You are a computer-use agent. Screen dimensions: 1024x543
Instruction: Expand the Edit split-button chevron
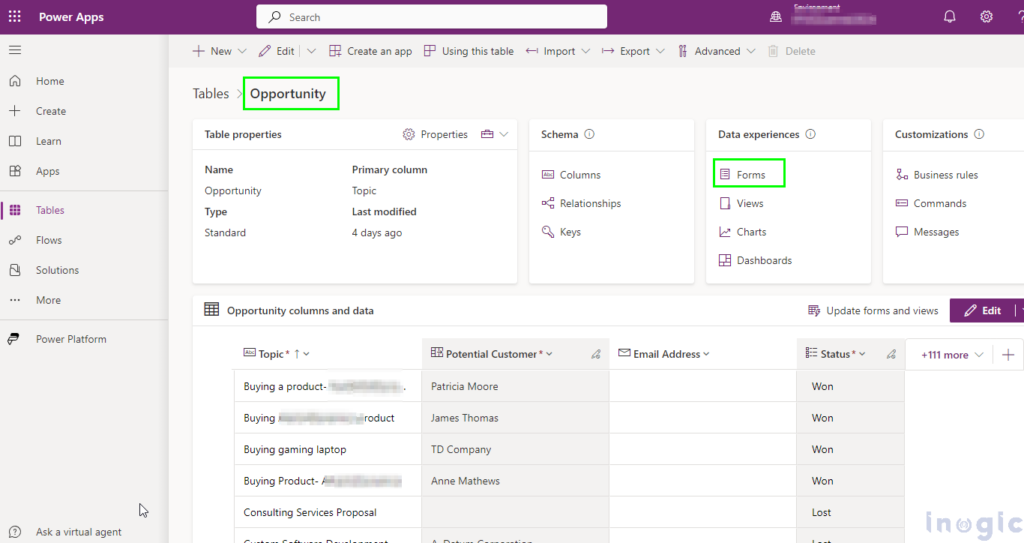pos(312,51)
